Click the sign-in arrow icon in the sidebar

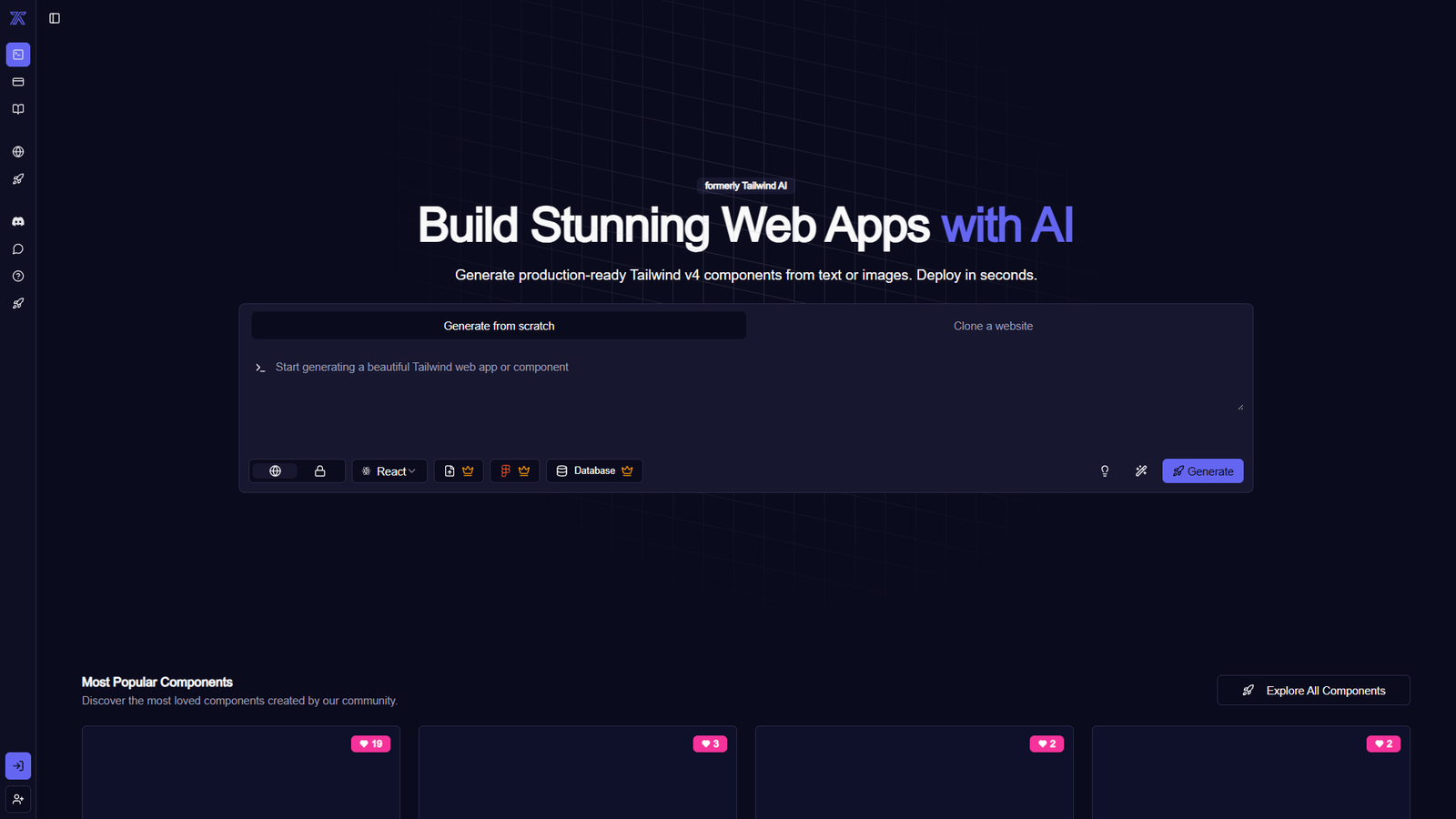pos(18,766)
